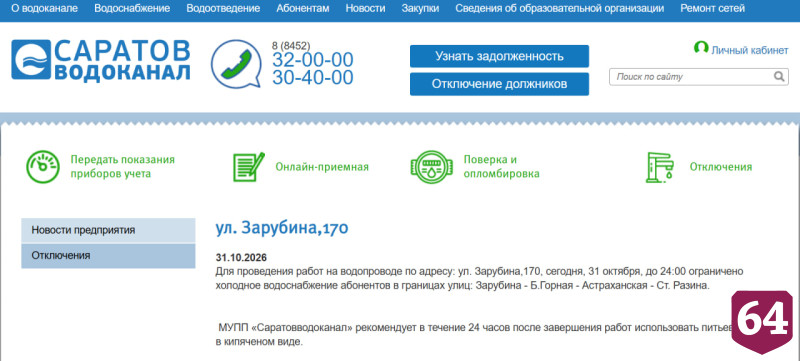This screenshot has width=800, height=361.
Task: Open the Ремонт сетей menu item
Action: 712,9
